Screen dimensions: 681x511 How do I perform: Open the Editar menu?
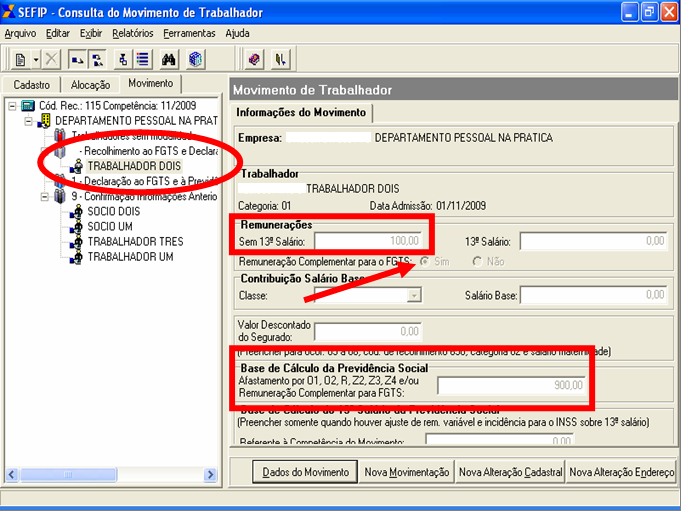click(58, 33)
